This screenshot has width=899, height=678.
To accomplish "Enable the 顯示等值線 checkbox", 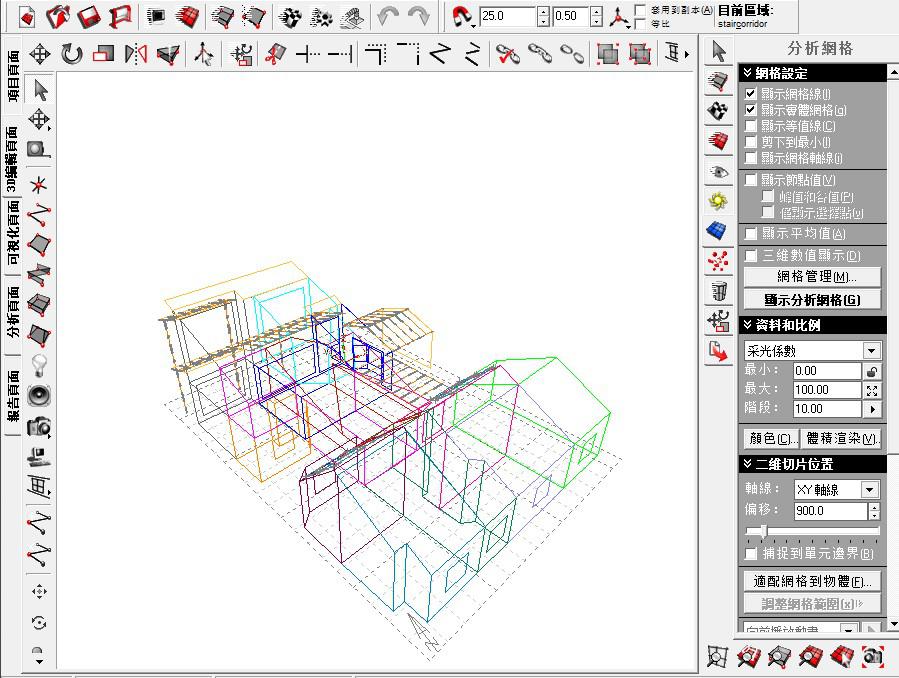I will (x=751, y=126).
